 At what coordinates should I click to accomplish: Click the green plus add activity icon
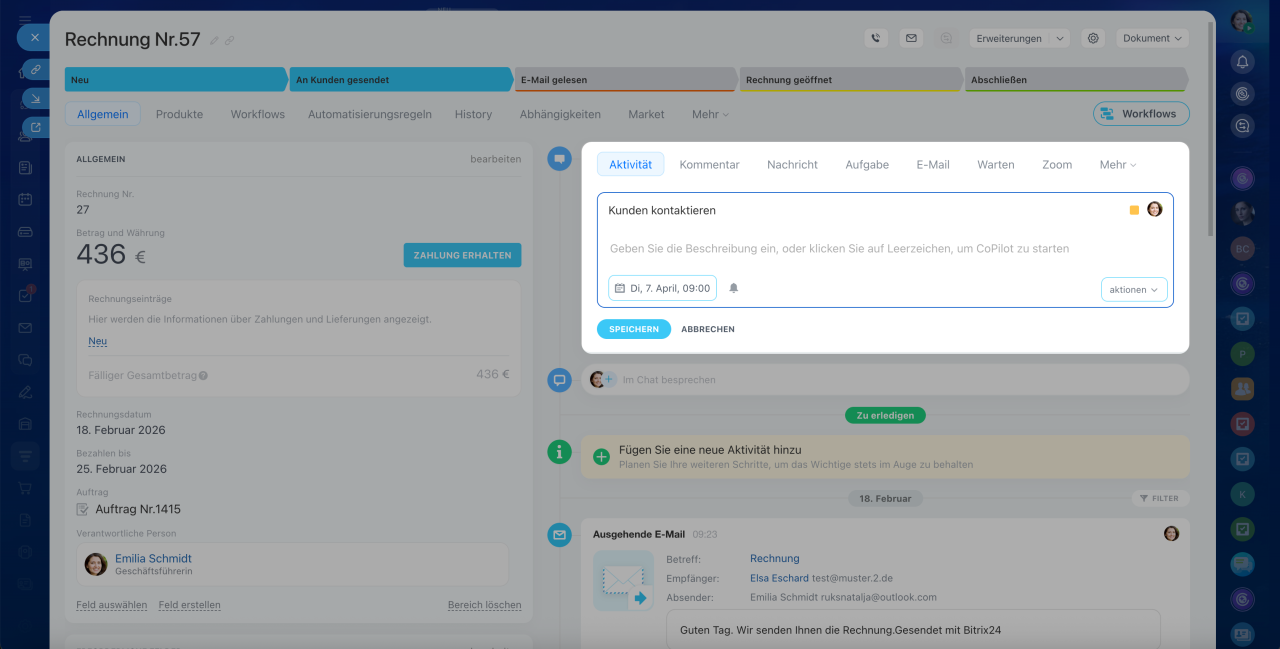tap(601, 457)
